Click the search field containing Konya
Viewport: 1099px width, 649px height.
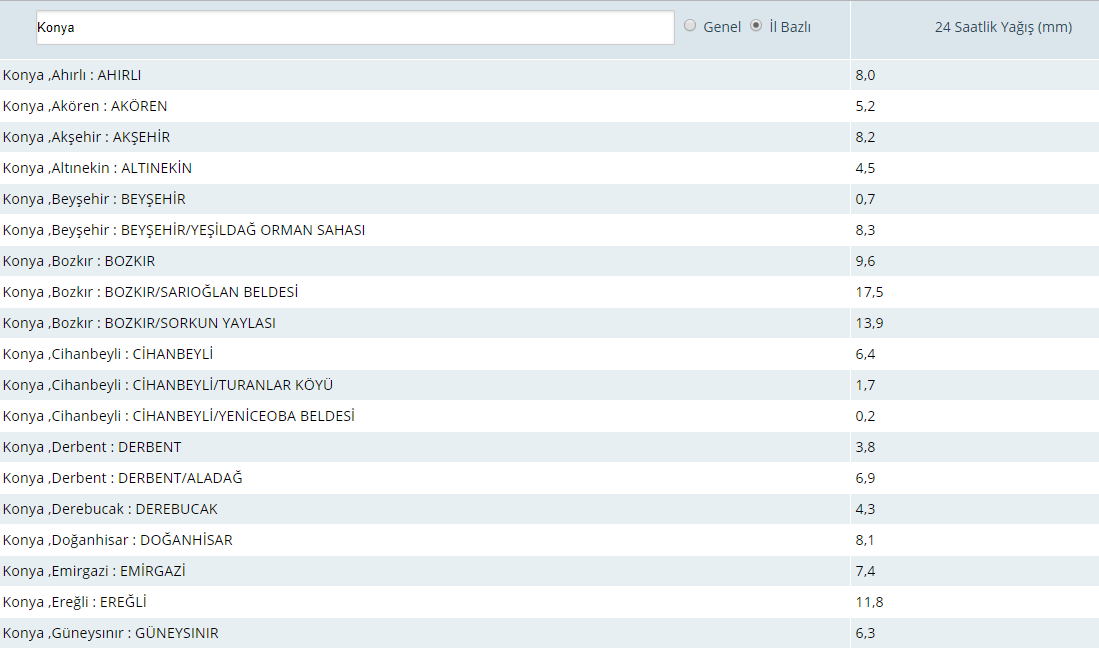(x=355, y=27)
